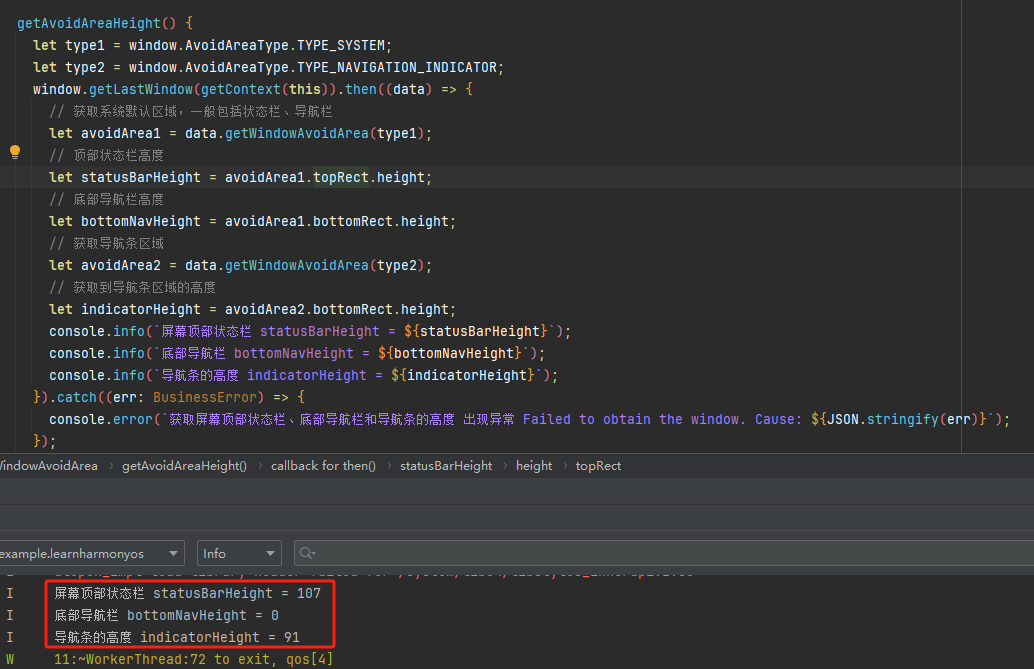Viewport: 1034px width, 669px height.
Task: Click the comment '// 获取导航条区域'
Action: [106, 243]
